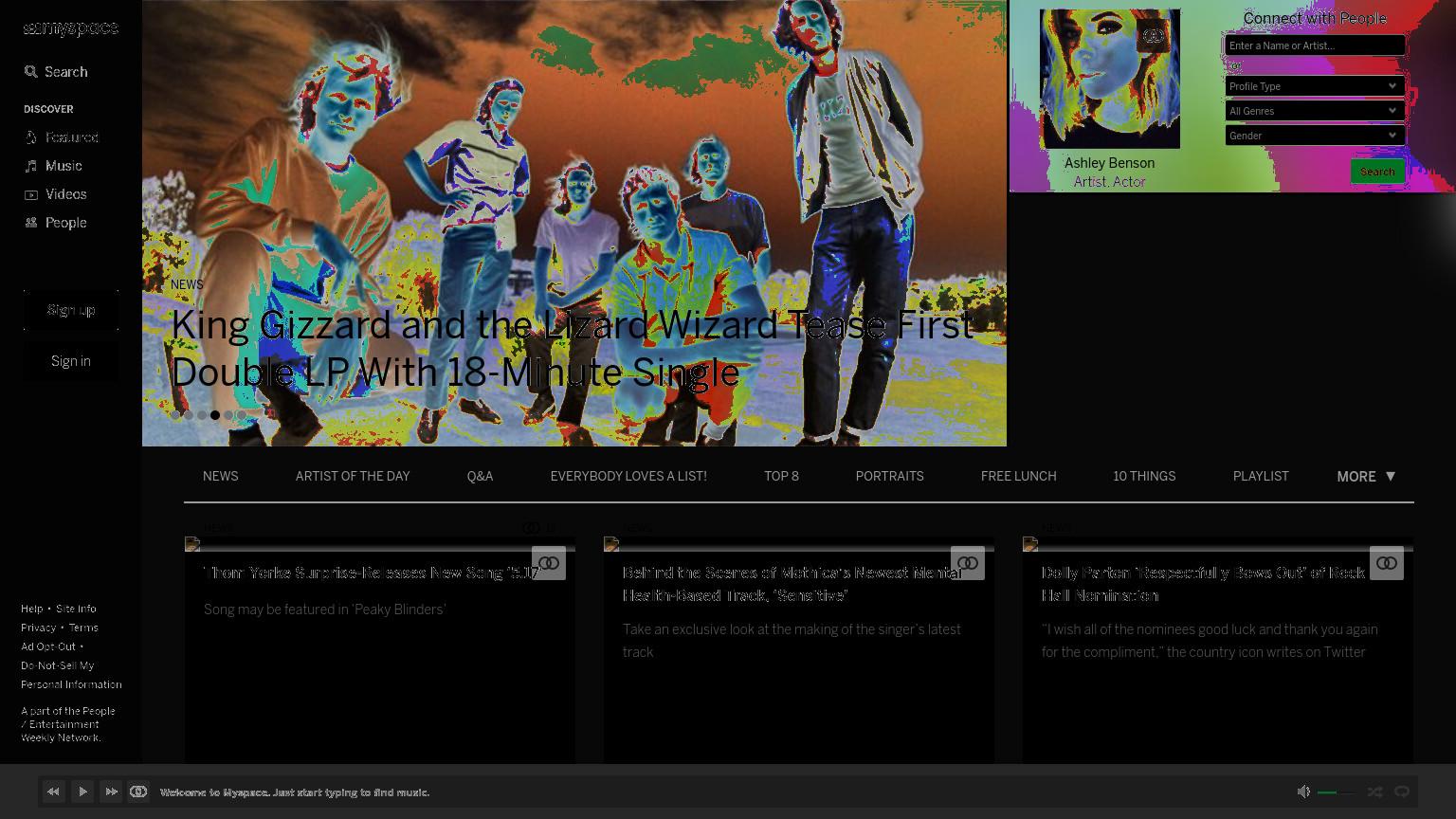Image resolution: width=1456 pixels, height=819 pixels.
Task: Go to People in sidebar
Action: tap(66, 223)
